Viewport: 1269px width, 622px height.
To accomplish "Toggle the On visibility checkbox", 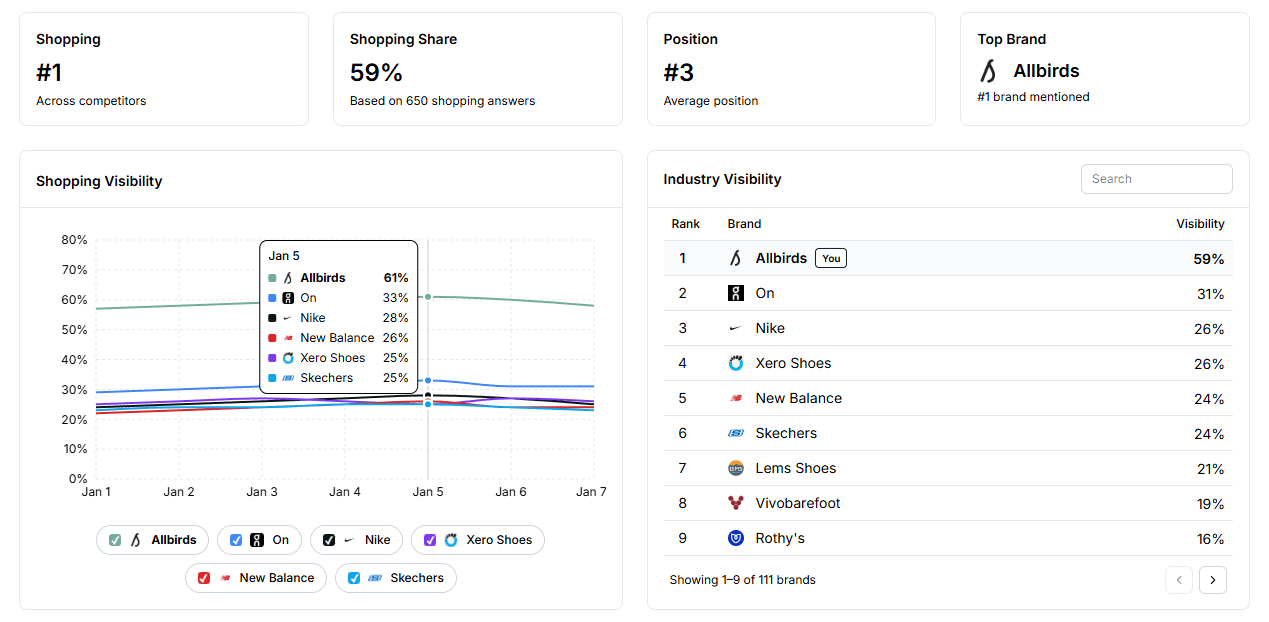I will pyautogui.click(x=237, y=539).
